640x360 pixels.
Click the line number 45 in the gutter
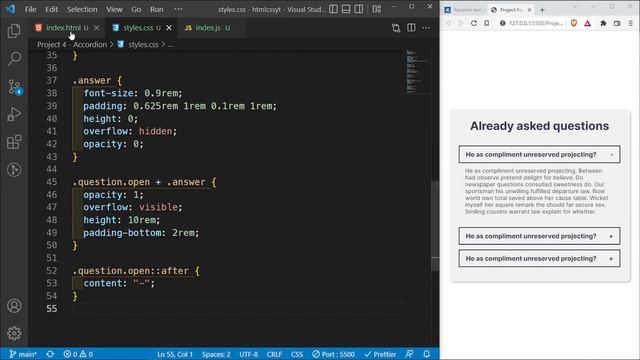[x=51, y=182]
